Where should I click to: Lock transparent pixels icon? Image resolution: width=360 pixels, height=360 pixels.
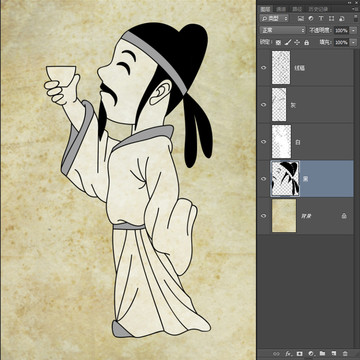pyautogui.click(x=278, y=42)
